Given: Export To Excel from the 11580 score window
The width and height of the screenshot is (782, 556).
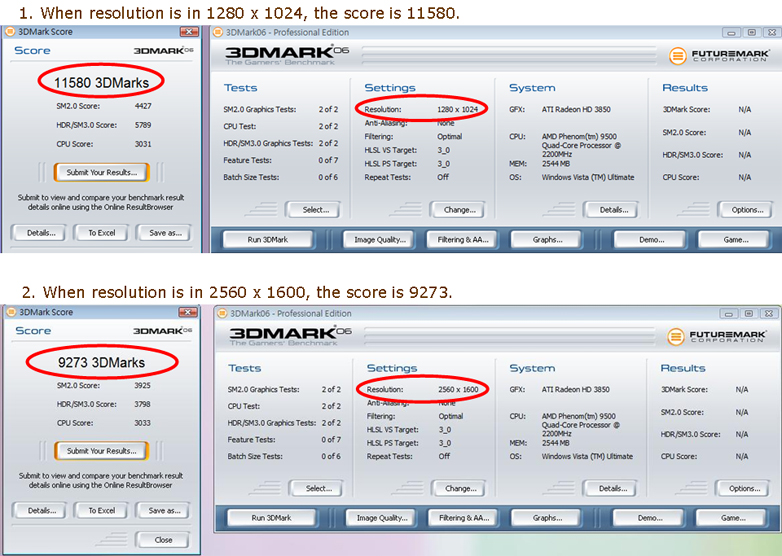Looking at the screenshot, I should coord(101,233).
